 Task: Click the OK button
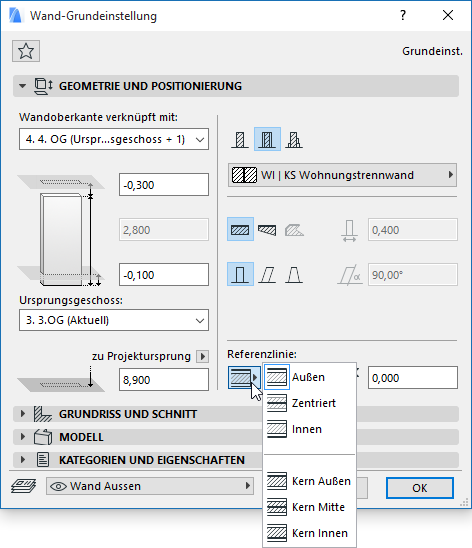click(x=420, y=488)
